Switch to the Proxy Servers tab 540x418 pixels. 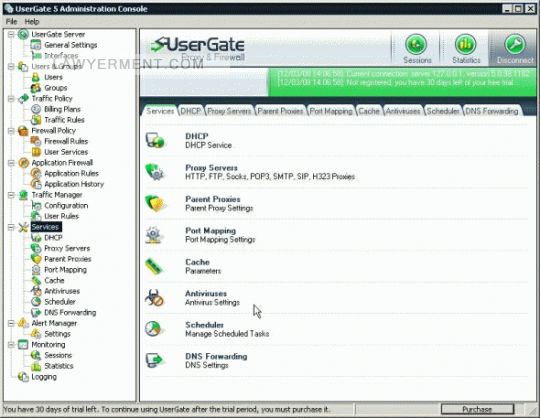tap(229, 111)
